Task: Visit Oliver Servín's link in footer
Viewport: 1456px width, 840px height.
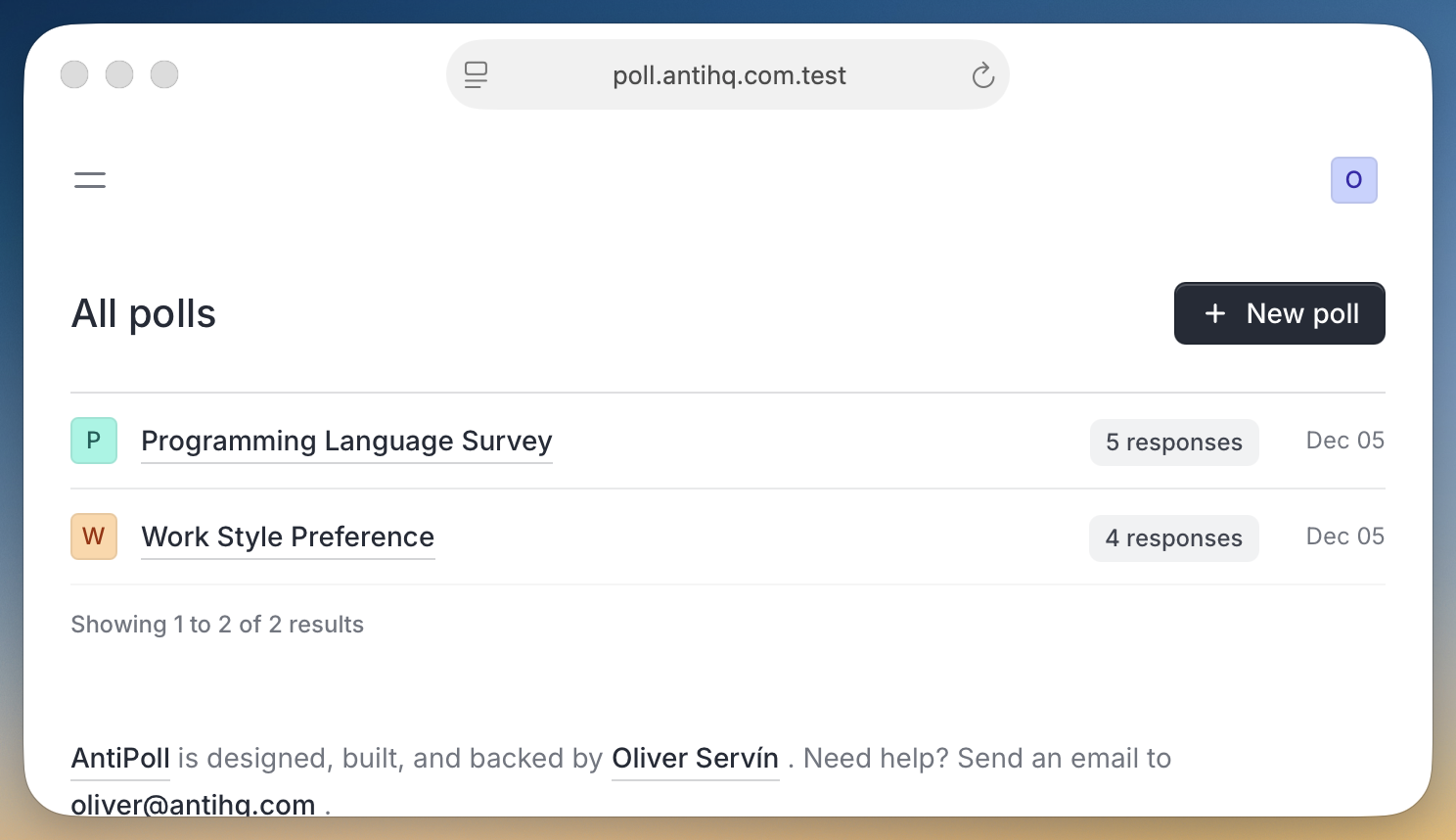Action: point(695,759)
